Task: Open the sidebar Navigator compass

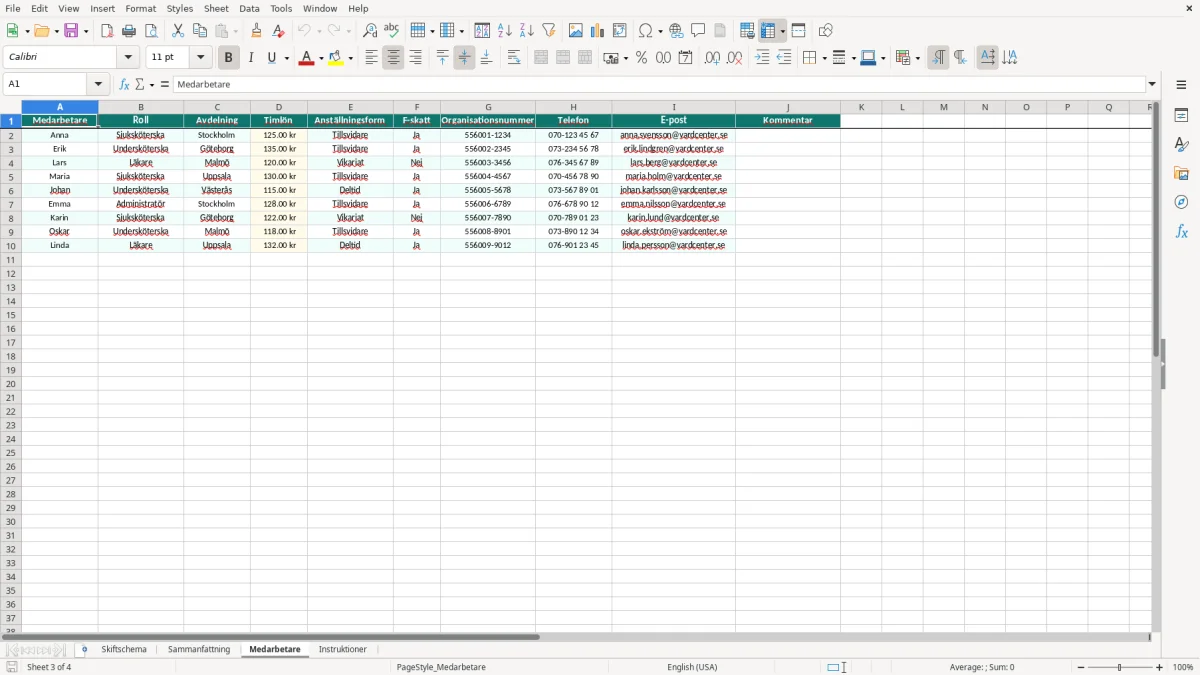Action: tap(1181, 202)
